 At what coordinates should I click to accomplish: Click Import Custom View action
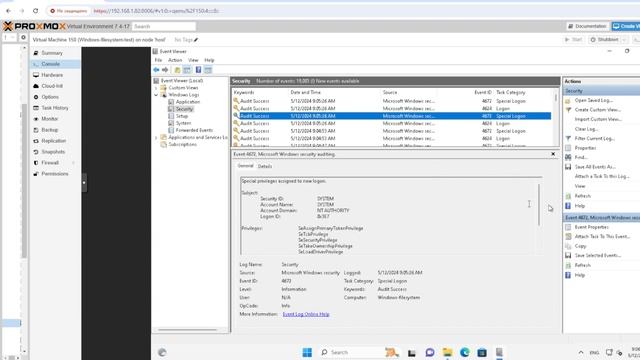598,119
